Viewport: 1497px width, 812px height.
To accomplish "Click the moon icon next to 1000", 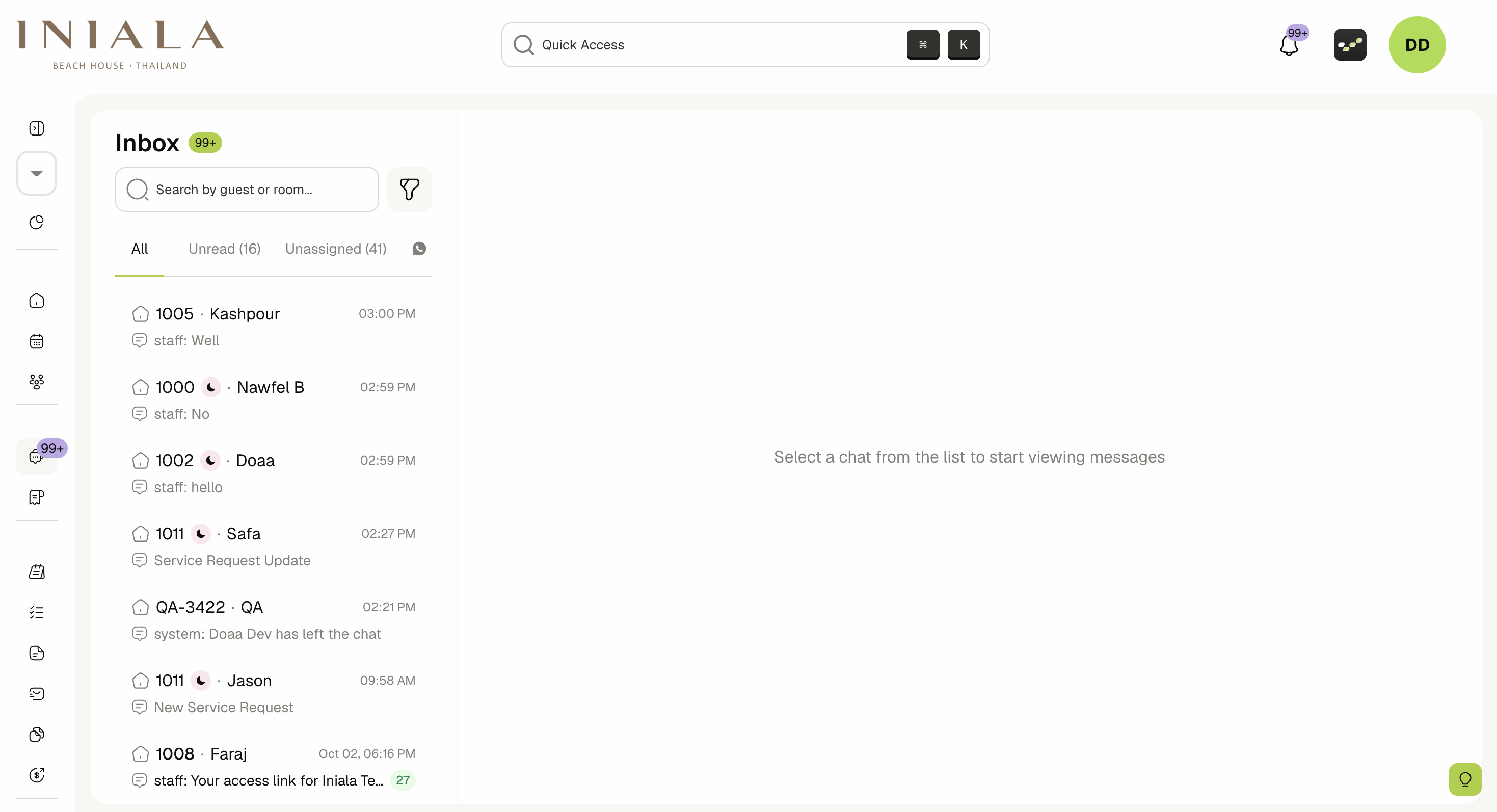I will pyautogui.click(x=211, y=387).
